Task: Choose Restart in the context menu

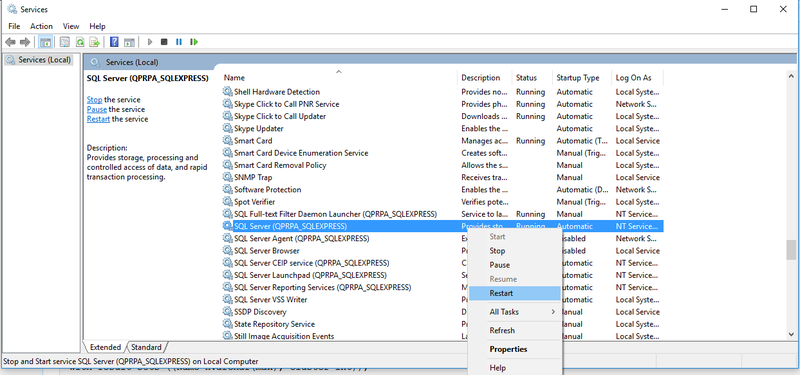Action: [x=515, y=293]
